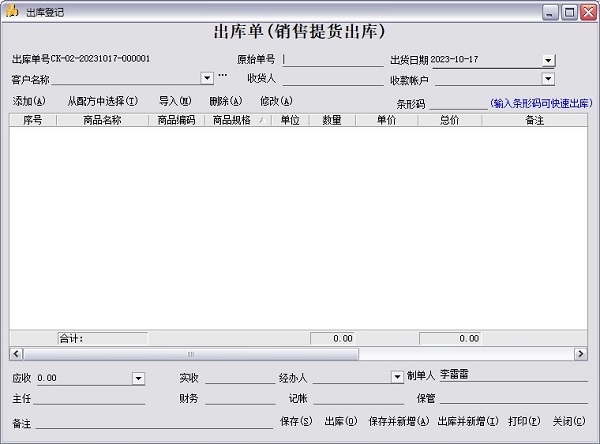Click the horizontal scrollbar left arrow
The image size is (600, 444).
coord(16,354)
